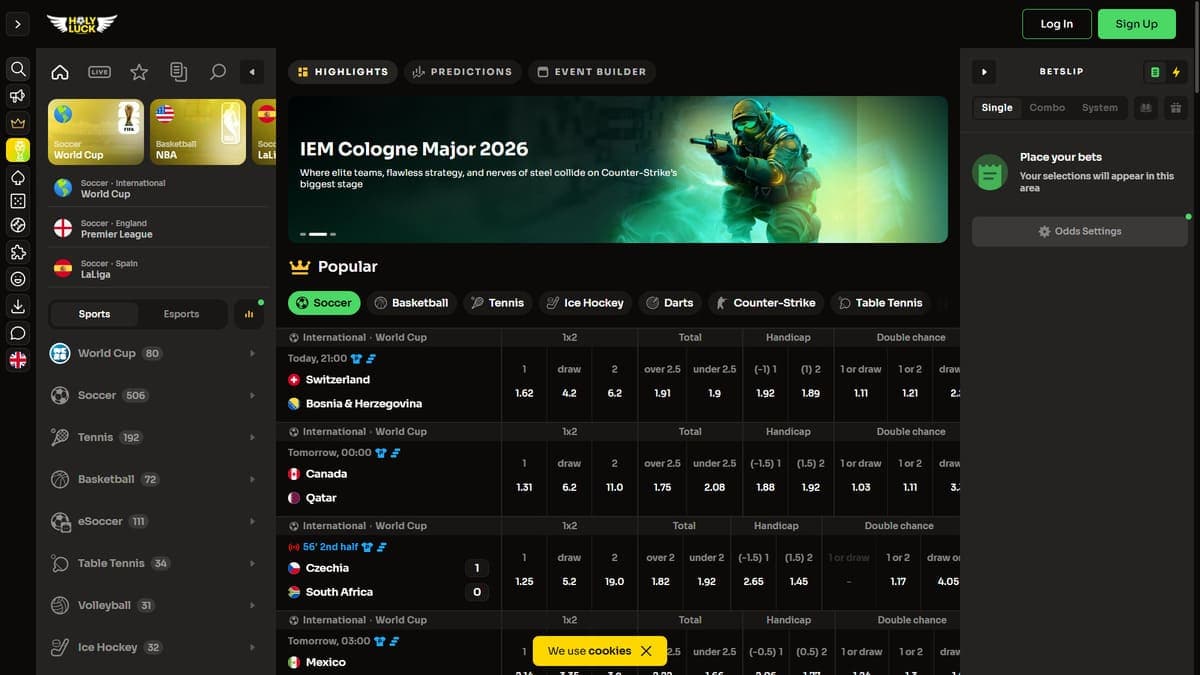Switch to the Esports toggle
Viewport: 1200px width, 675px height.
[181, 314]
